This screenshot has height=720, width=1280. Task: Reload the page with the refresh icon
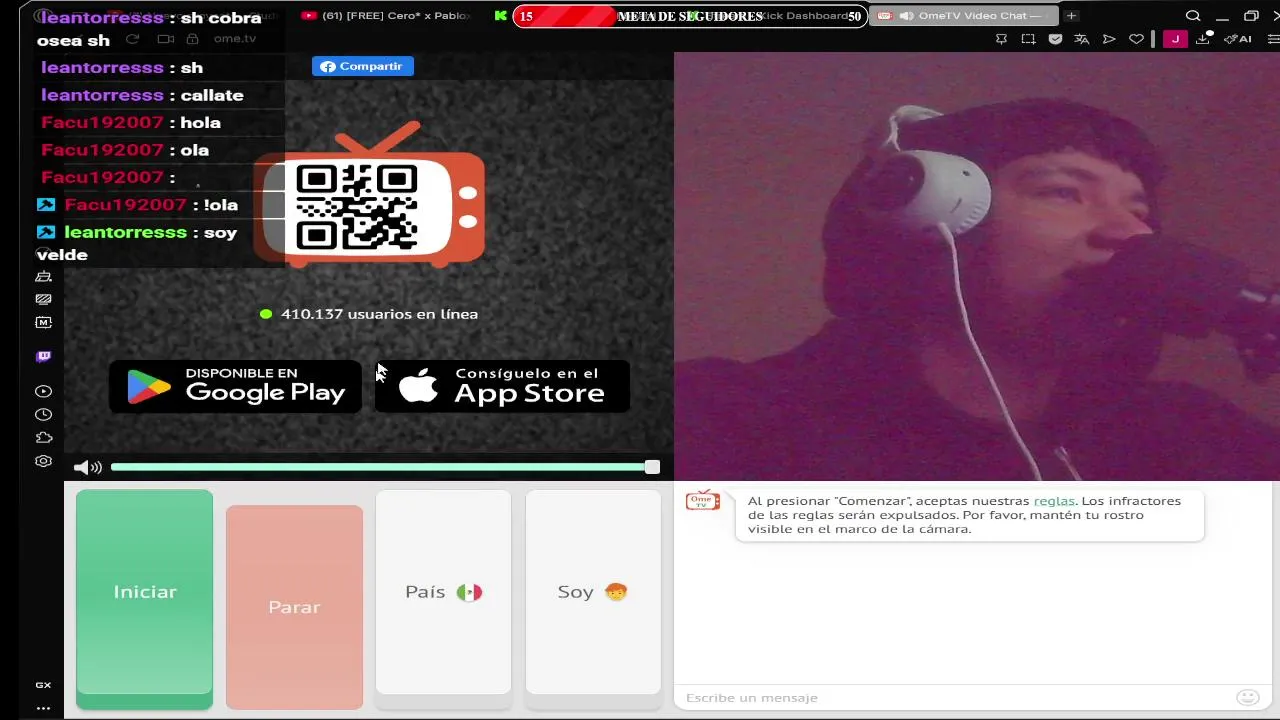[x=132, y=39]
